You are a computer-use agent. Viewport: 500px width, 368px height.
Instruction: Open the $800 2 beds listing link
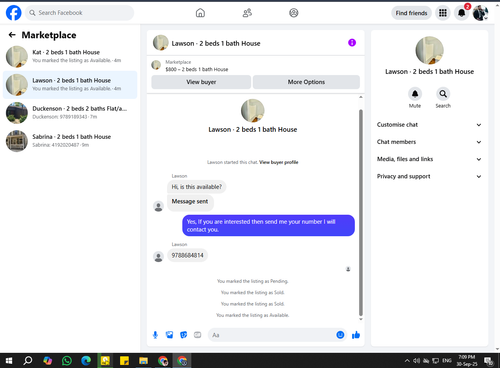(x=197, y=69)
